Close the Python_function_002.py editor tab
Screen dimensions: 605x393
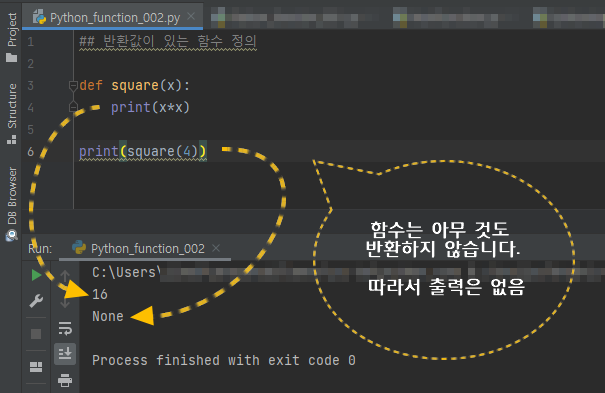(x=191, y=16)
